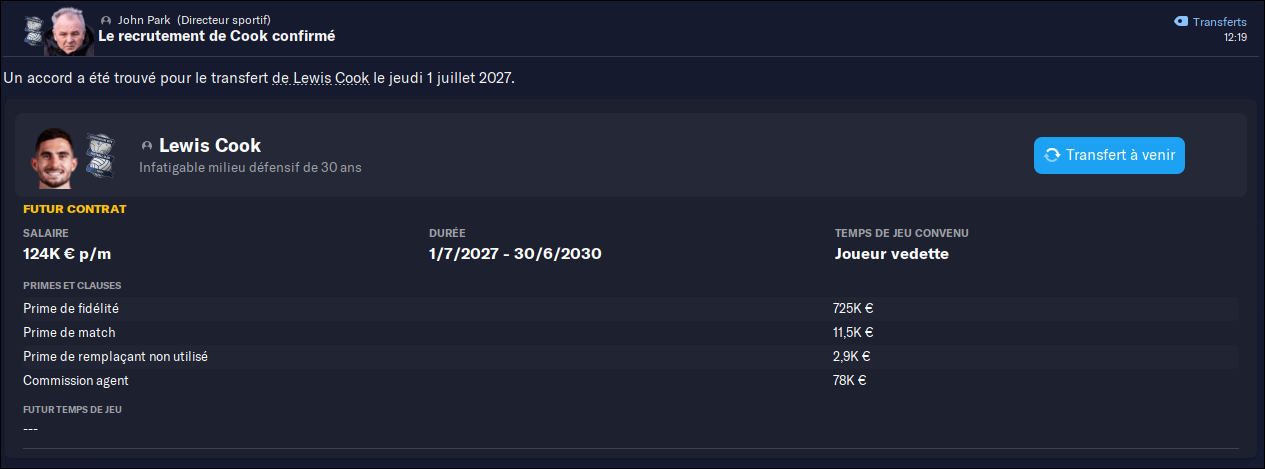This screenshot has height=469, width=1265.
Task: Click the club badge beside John Park's photo
Action: click(34, 30)
